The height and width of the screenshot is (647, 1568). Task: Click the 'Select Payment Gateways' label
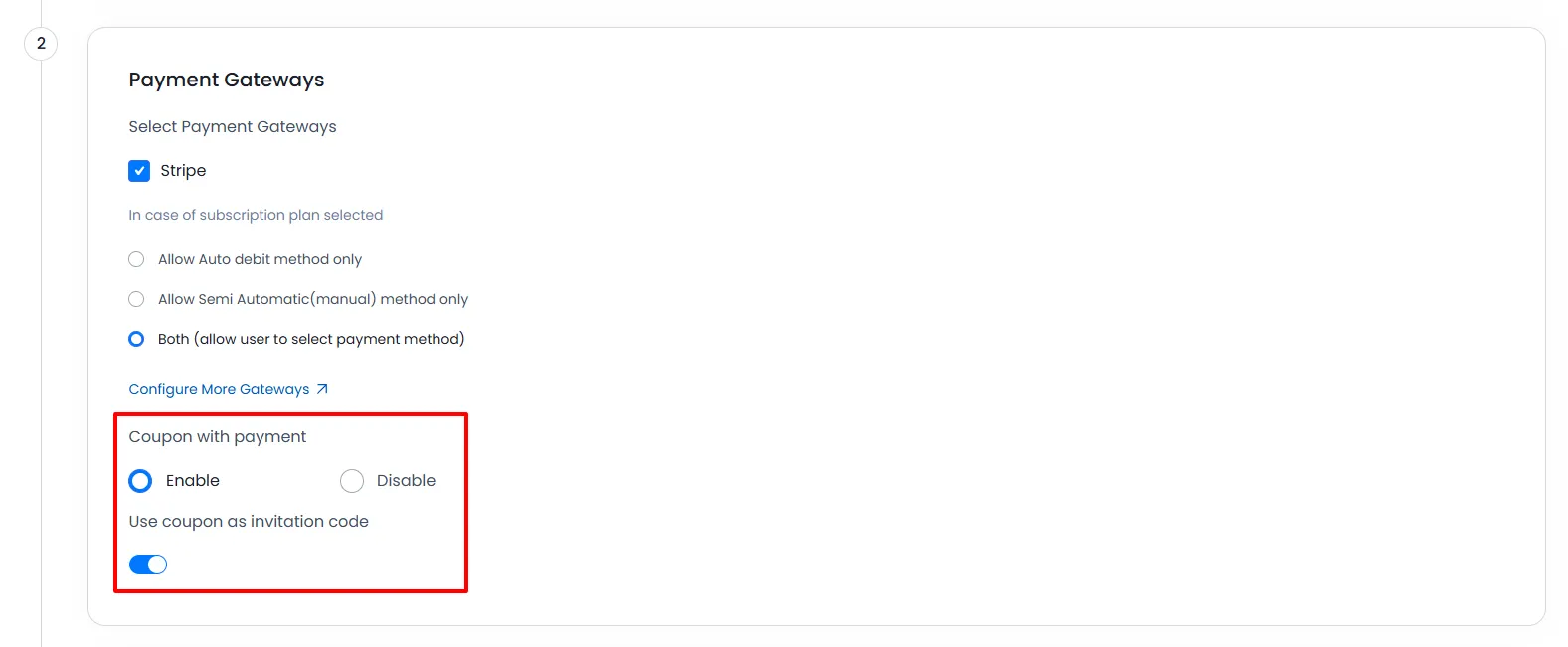(x=233, y=126)
